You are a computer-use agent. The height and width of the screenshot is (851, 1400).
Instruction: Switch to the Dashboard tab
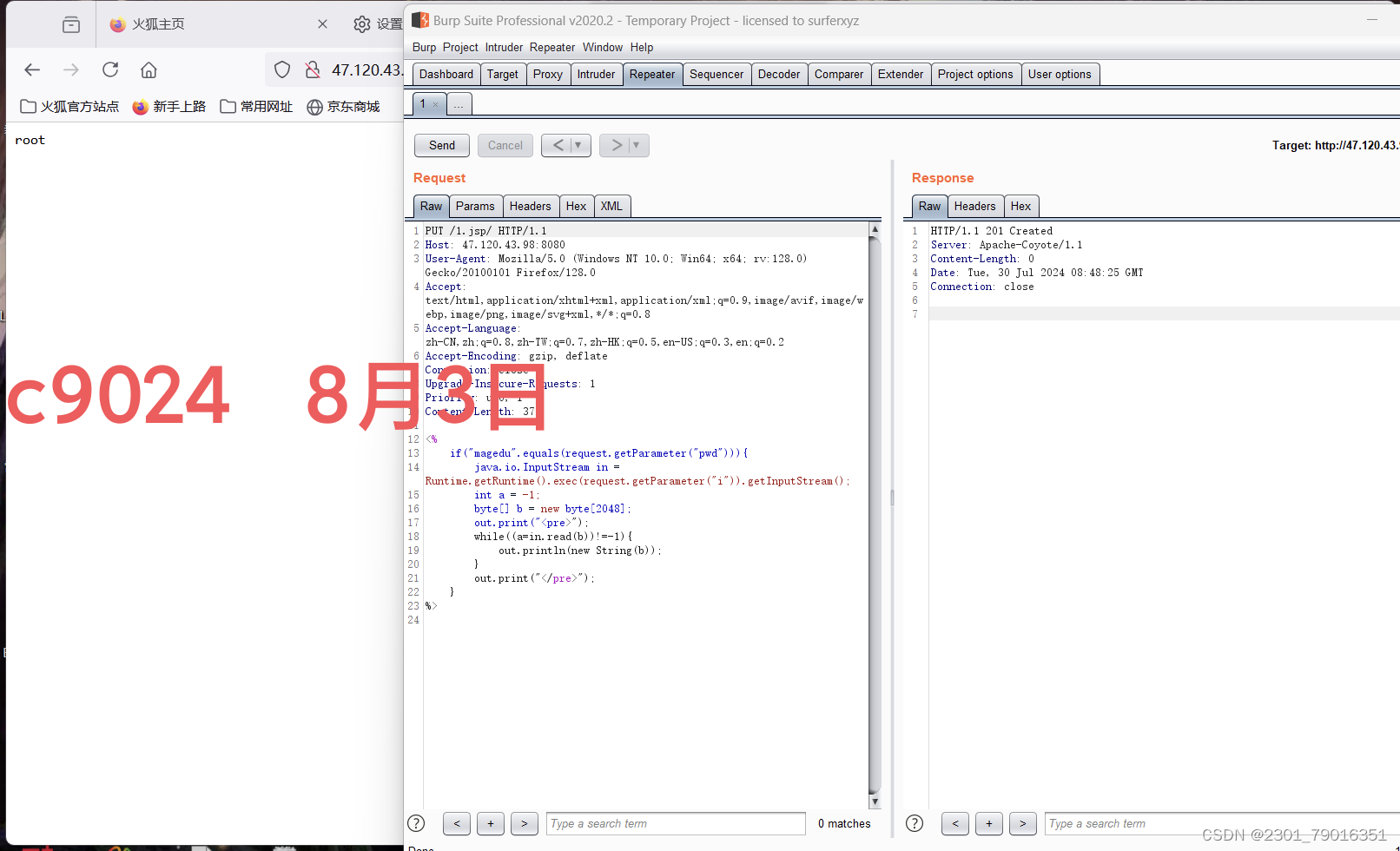pos(446,74)
